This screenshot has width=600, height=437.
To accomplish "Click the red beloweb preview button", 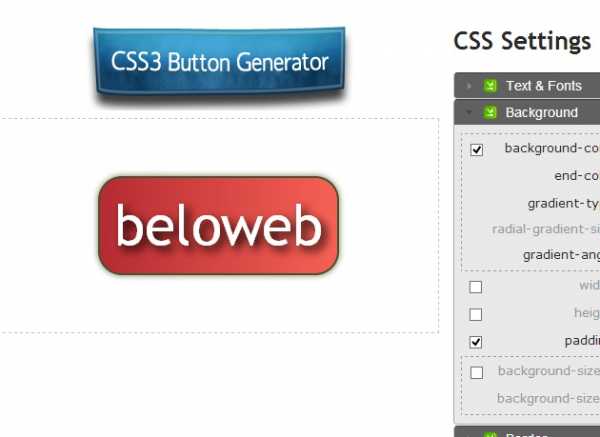I will (218, 225).
